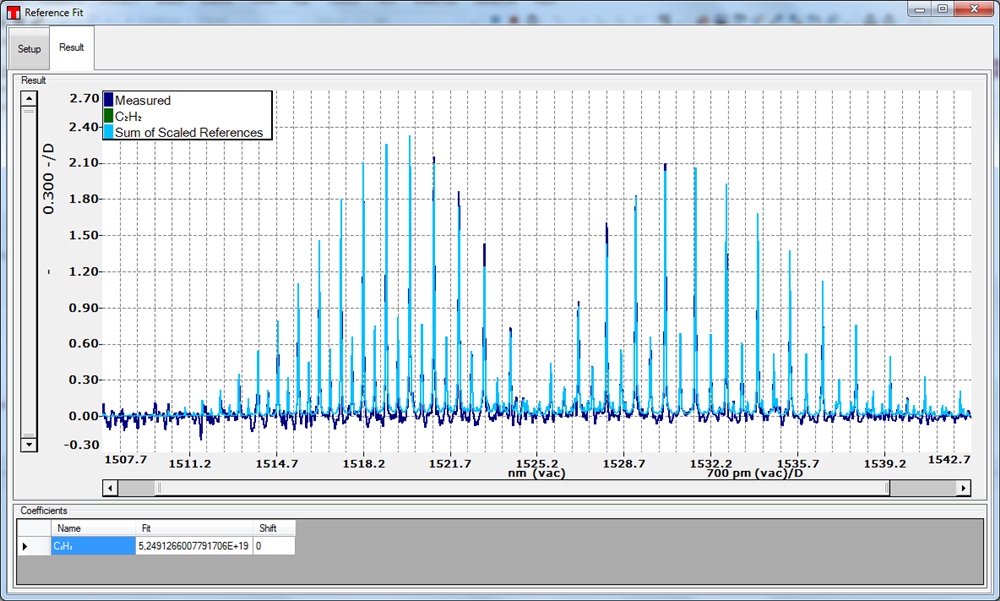
Task: Maximize the Reference Fit window
Action: (x=943, y=10)
